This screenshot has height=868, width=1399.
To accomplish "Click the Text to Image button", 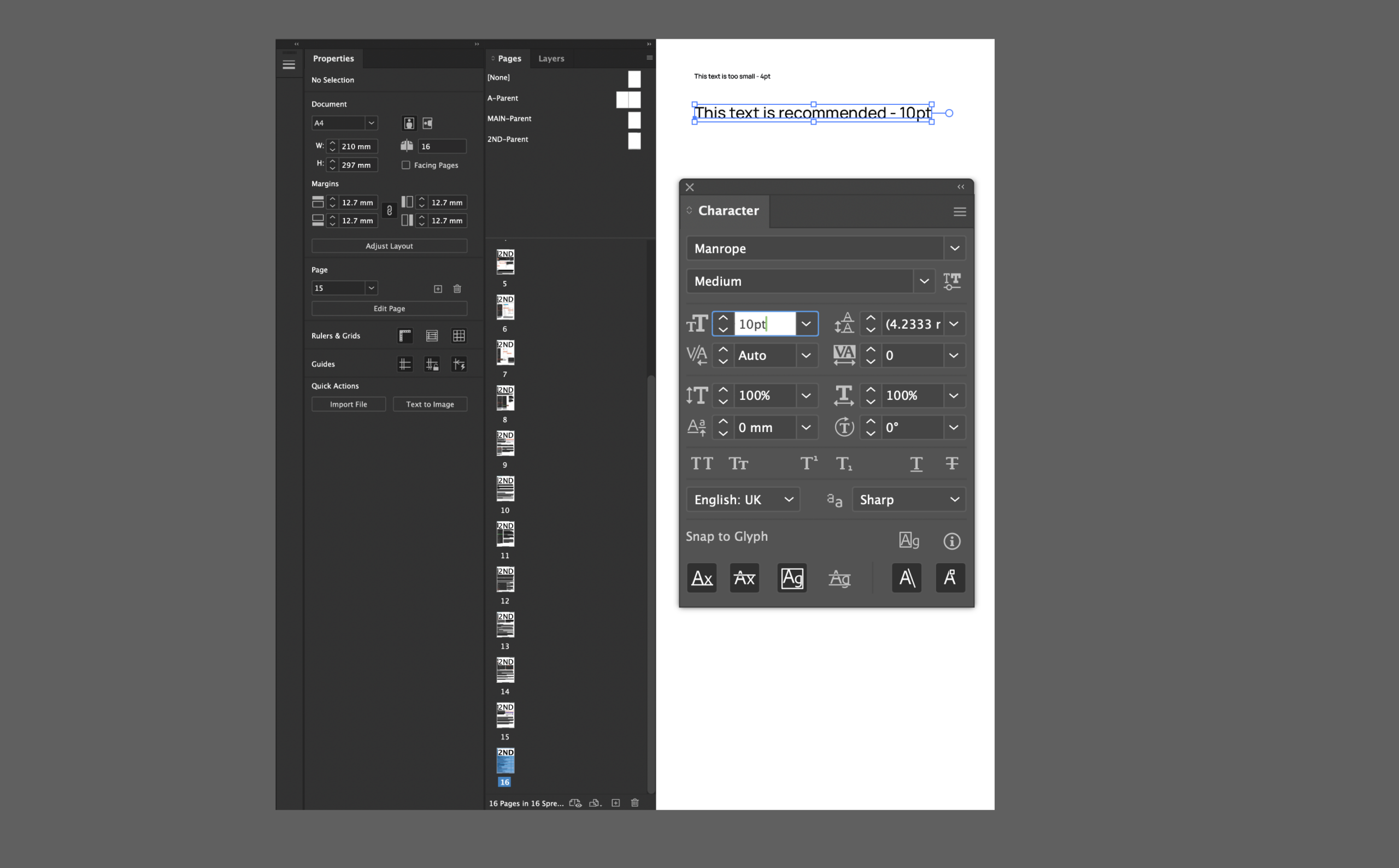I will tap(430, 404).
